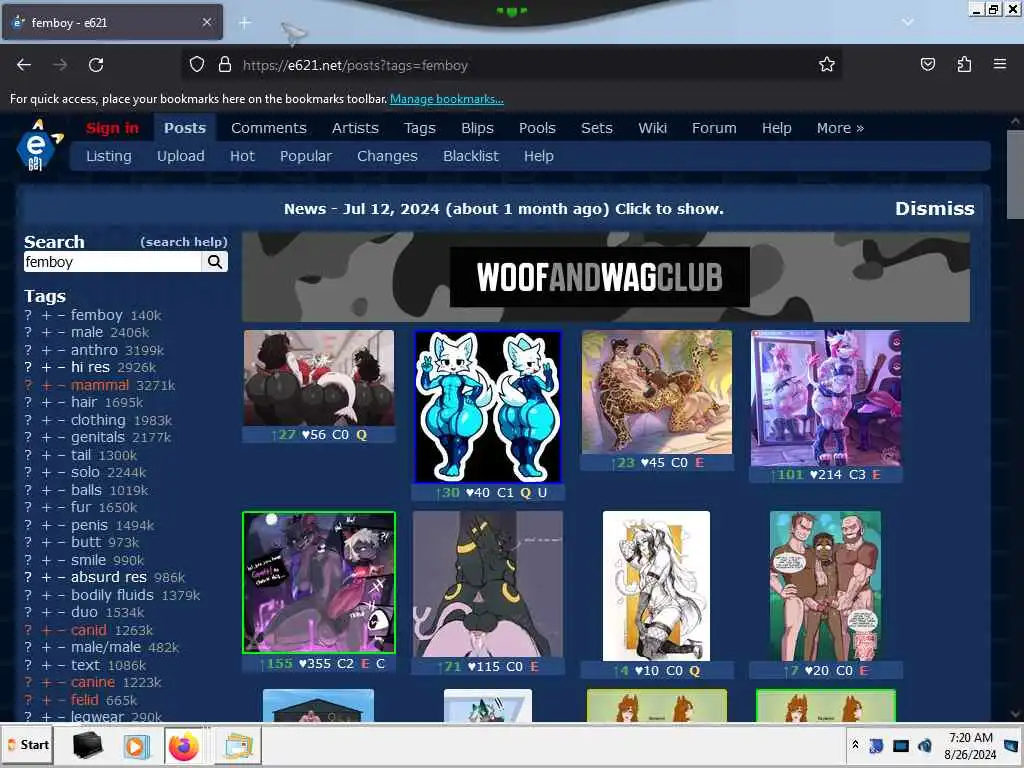
Task: Open the '?' wiki icon for the 'hi res' tag
Action: (x=28, y=367)
